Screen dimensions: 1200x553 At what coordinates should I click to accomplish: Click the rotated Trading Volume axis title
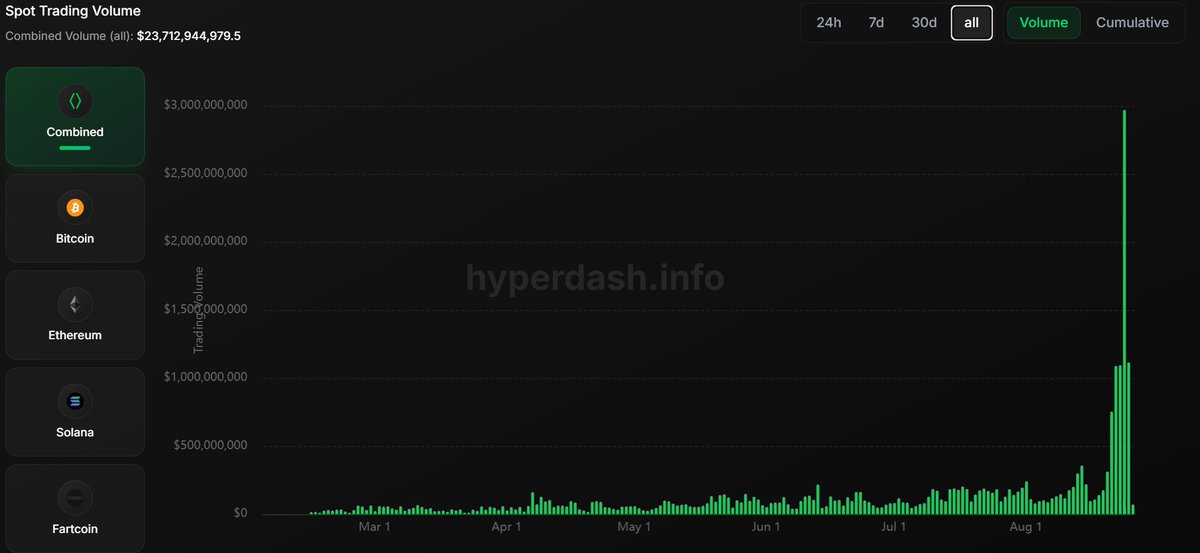(x=198, y=310)
